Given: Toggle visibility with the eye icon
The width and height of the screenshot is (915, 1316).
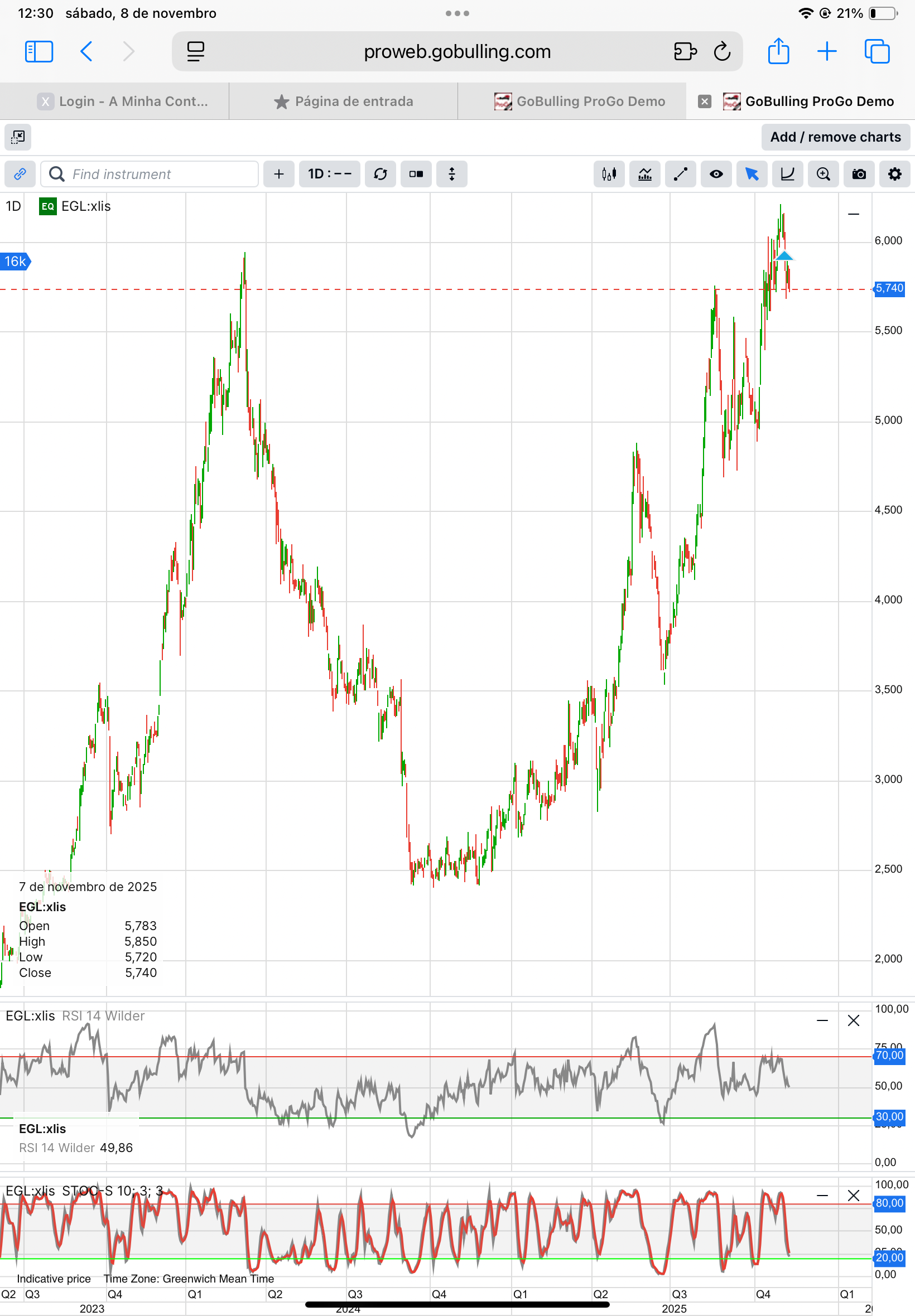Looking at the screenshot, I should 716,174.
